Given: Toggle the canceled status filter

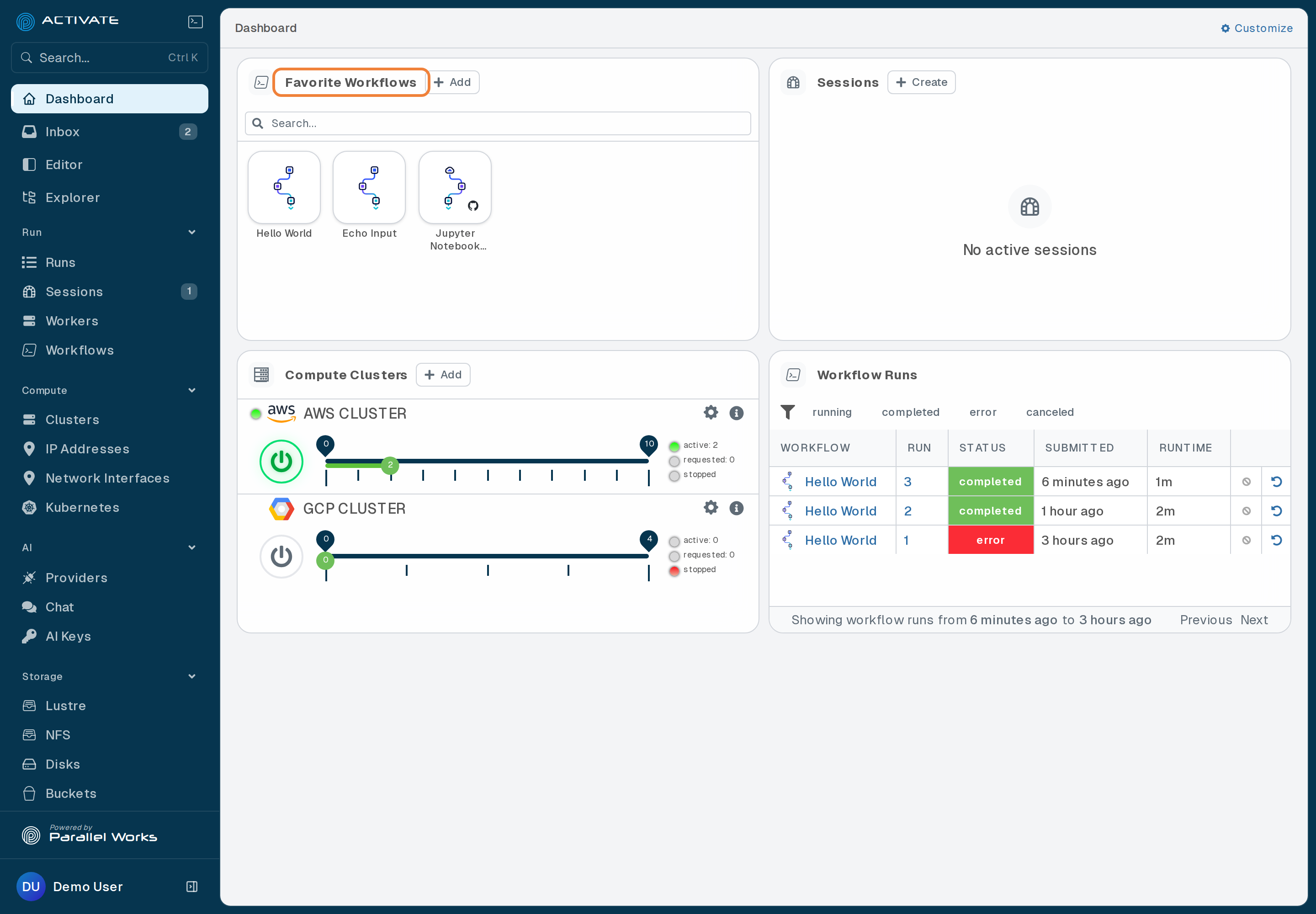Looking at the screenshot, I should click(1050, 412).
